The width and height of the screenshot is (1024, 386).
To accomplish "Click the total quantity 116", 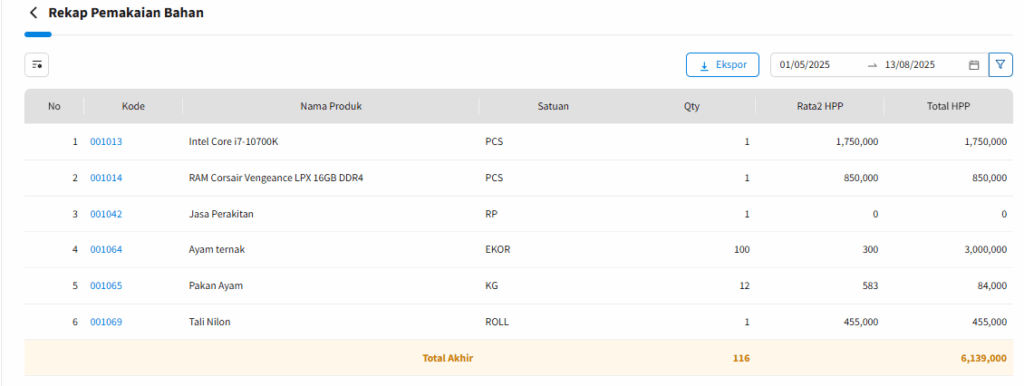I will [x=742, y=358].
